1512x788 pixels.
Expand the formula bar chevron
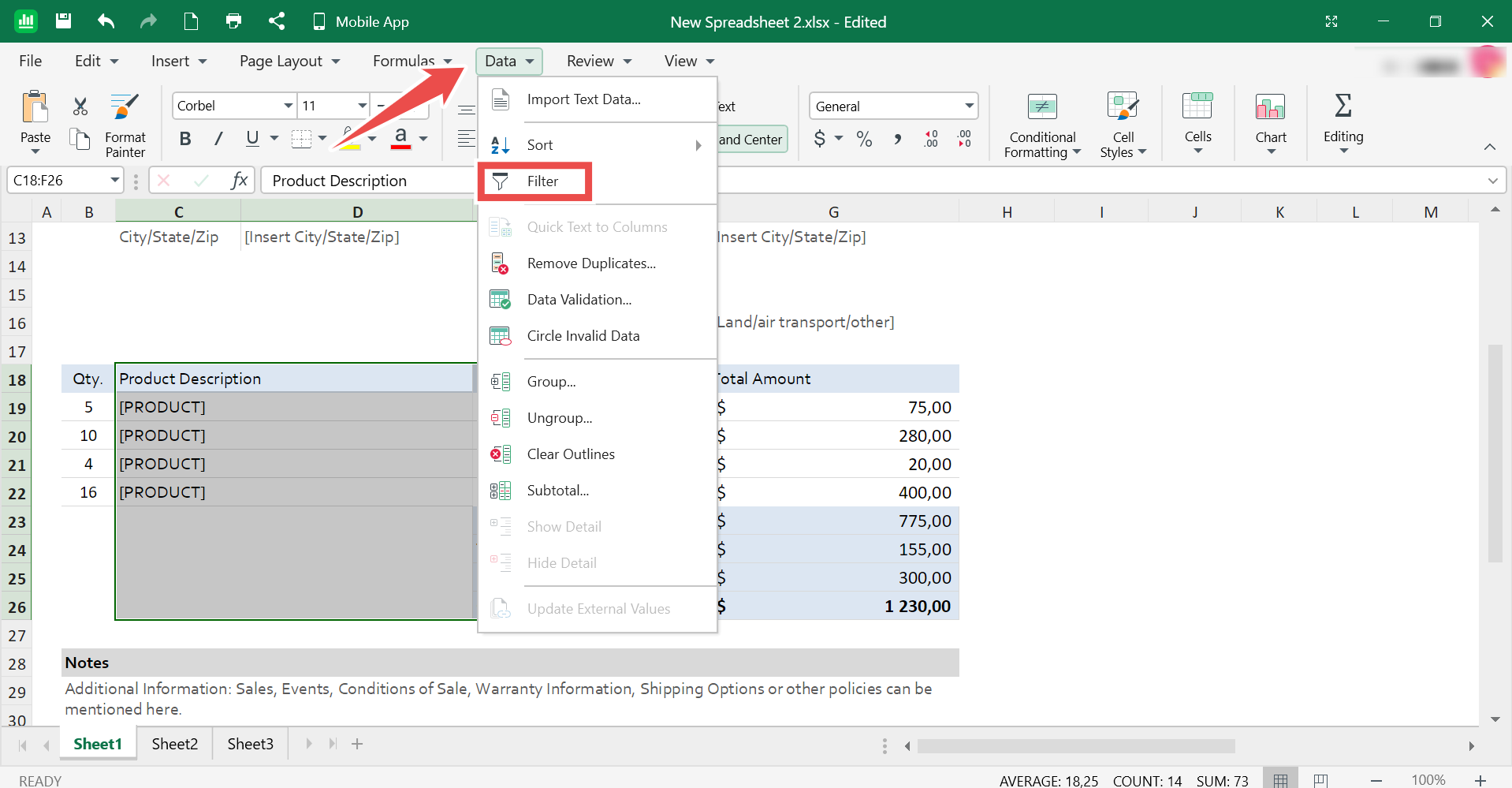pos(1492,181)
